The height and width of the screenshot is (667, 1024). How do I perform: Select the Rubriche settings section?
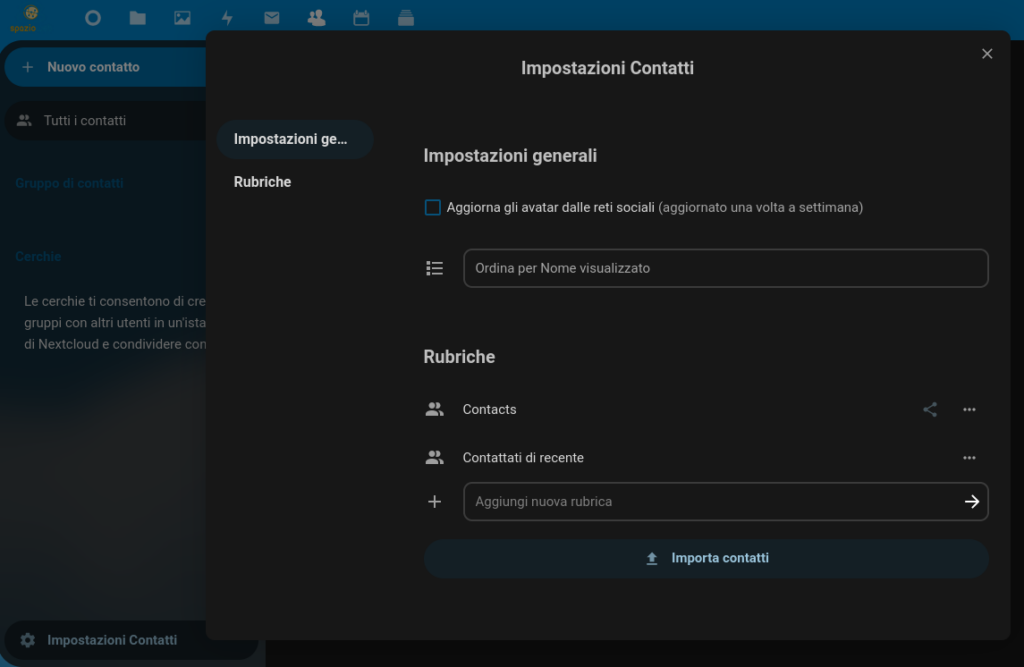[x=263, y=182]
